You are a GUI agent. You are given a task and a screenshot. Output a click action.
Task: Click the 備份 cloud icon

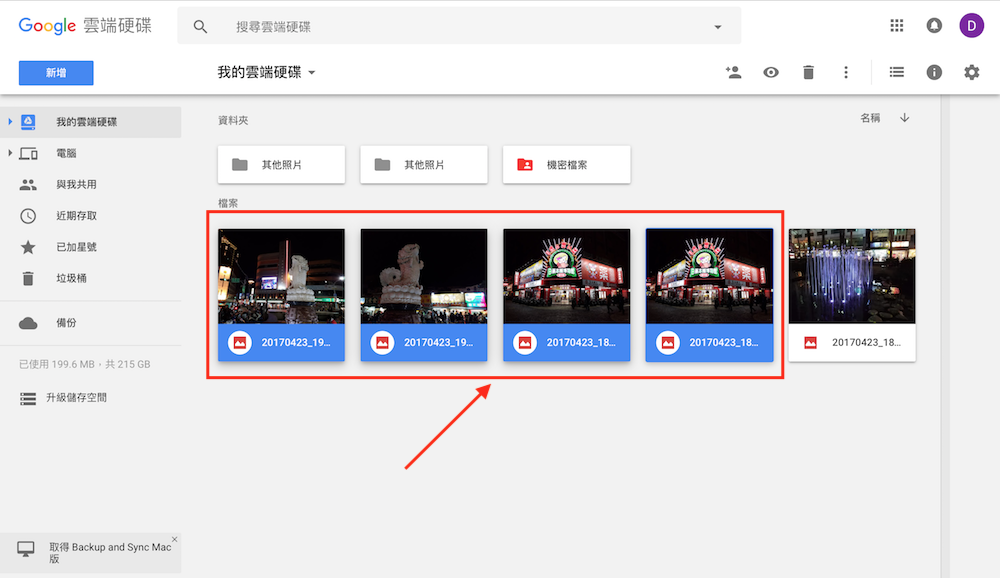tap(28, 323)
